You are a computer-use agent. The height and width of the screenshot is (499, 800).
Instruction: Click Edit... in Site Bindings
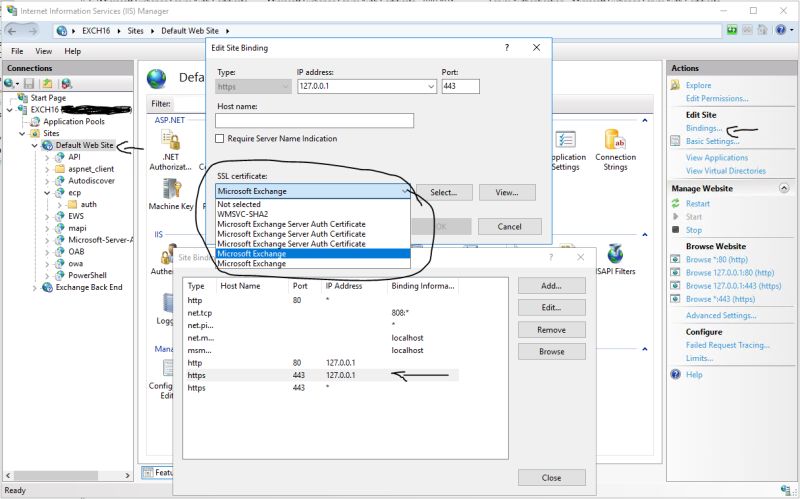(x=552, y=308)
